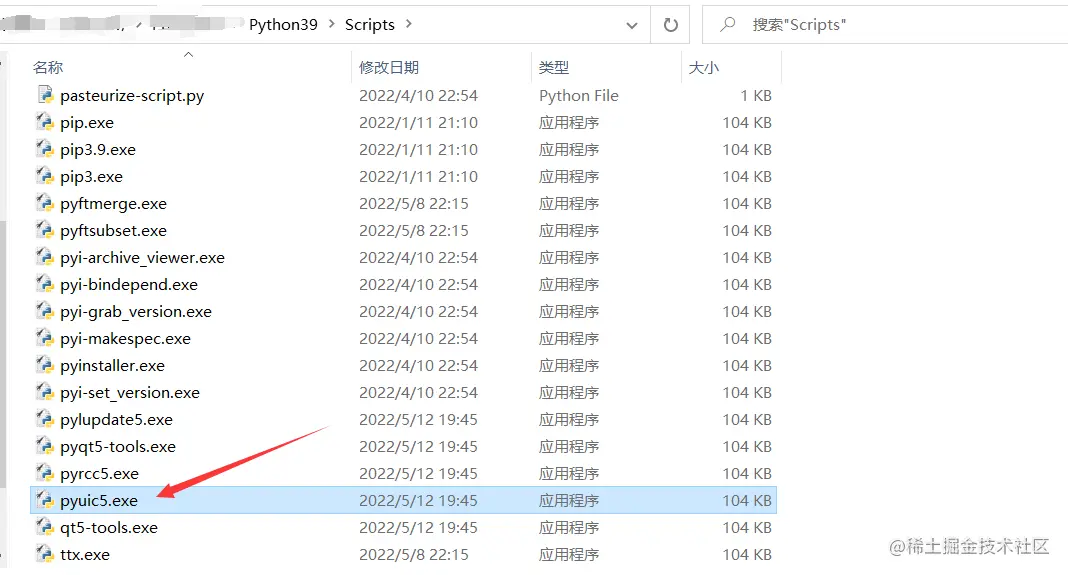Select the file name pyftmerge.exe
Screen dimensions: 1068x575
click(x=113, y=204)
